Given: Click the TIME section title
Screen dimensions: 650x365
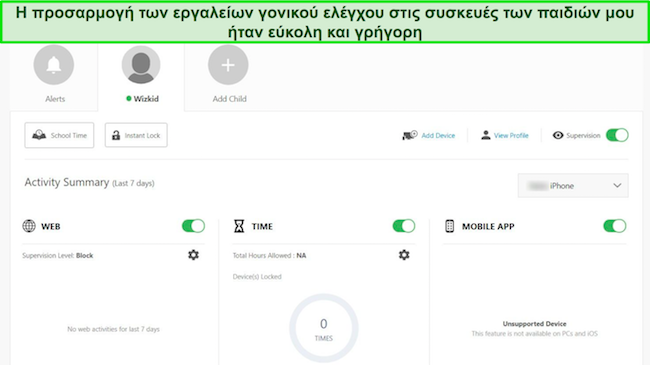Looking at the screenshot, I should (262, 226).
